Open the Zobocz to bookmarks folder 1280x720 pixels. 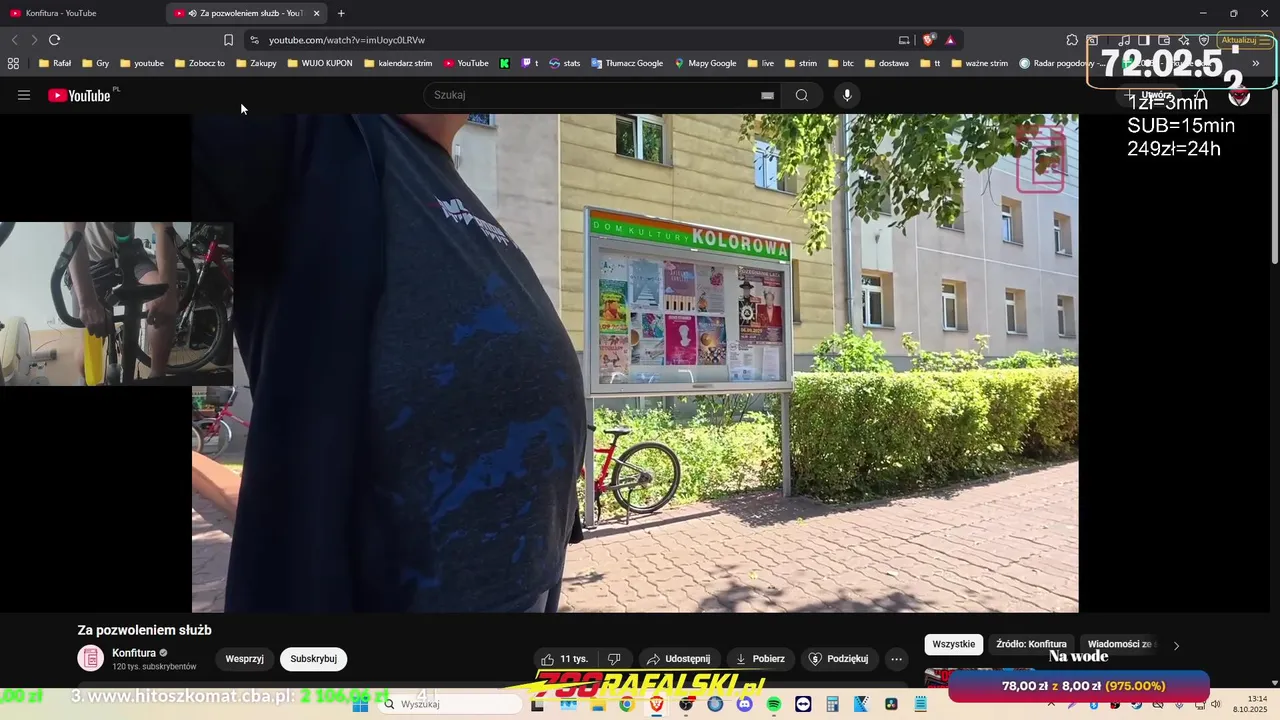click(199, 63)
